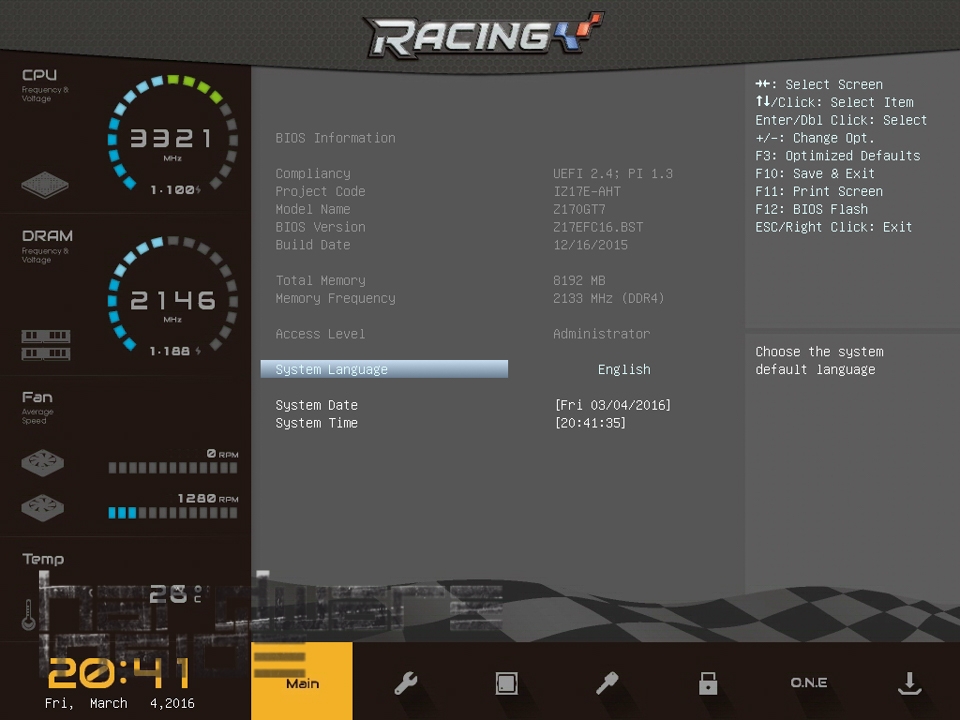Click the System Time value field
960x720 pixels.
(590, 423)
